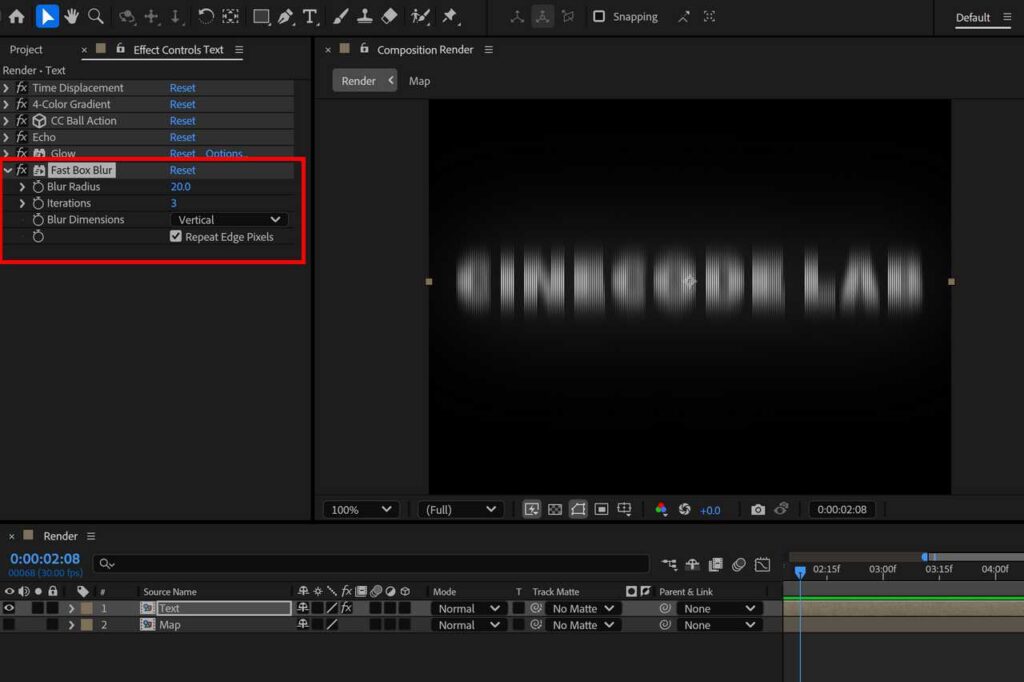Hide the Text layer with its eye icon
This screenshot has width=1024, height=682.
click(9, 608)
